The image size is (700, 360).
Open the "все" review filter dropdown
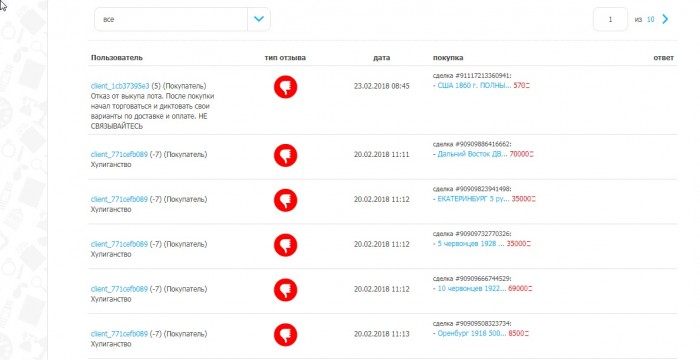pyautogui.click(x=182, y=19)
